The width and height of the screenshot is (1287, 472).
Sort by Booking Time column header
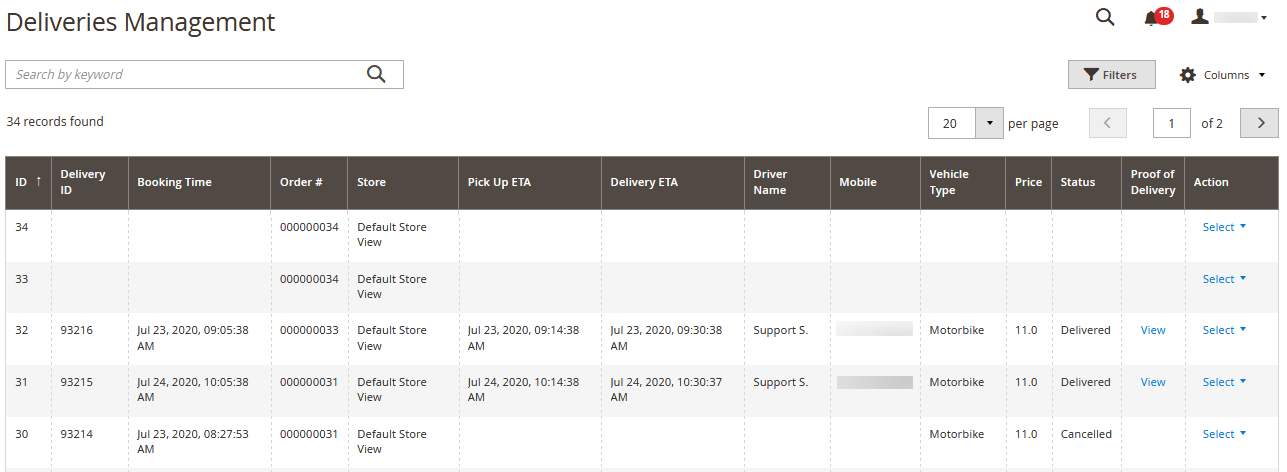tap(174, 182)
